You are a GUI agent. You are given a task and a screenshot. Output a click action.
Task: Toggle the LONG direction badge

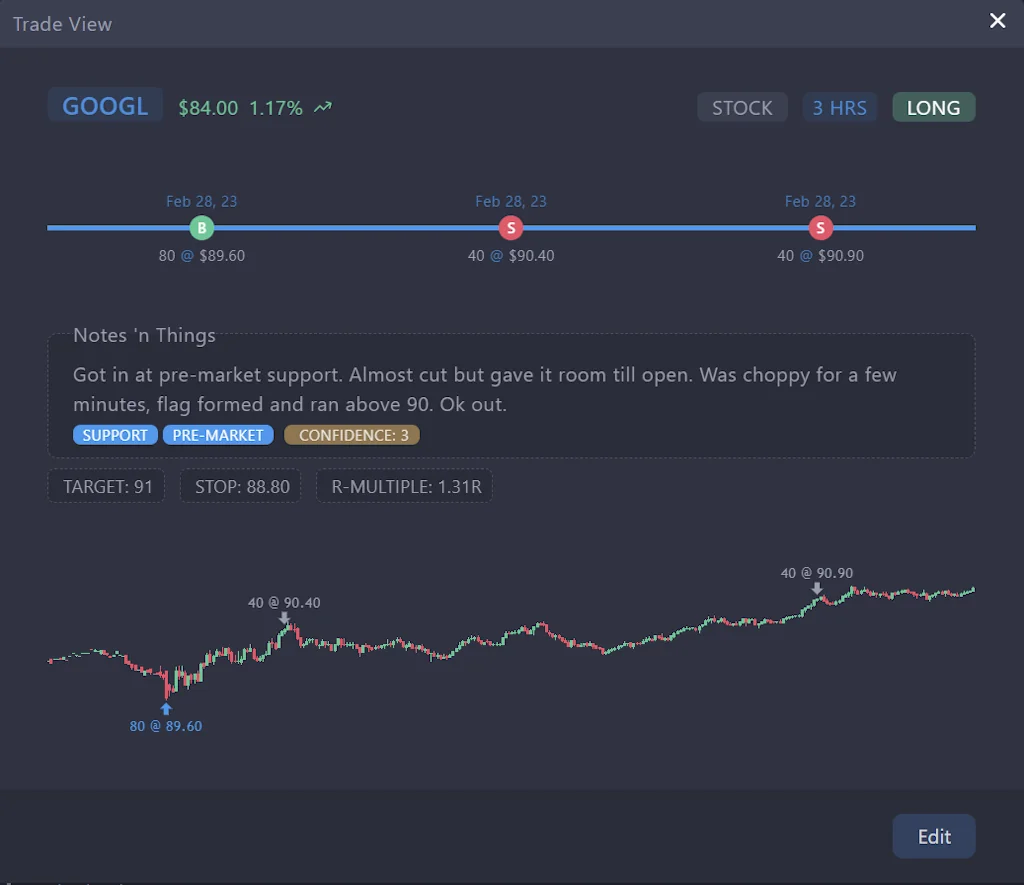point(933,106)
